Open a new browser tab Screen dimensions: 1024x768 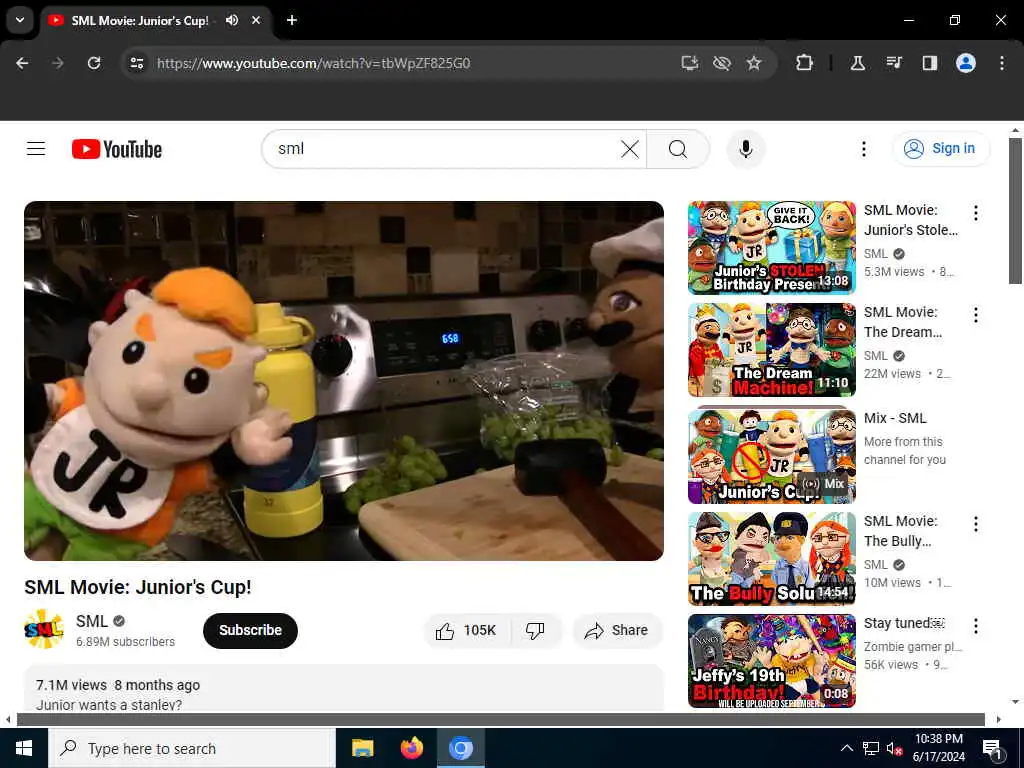[292, 20]
